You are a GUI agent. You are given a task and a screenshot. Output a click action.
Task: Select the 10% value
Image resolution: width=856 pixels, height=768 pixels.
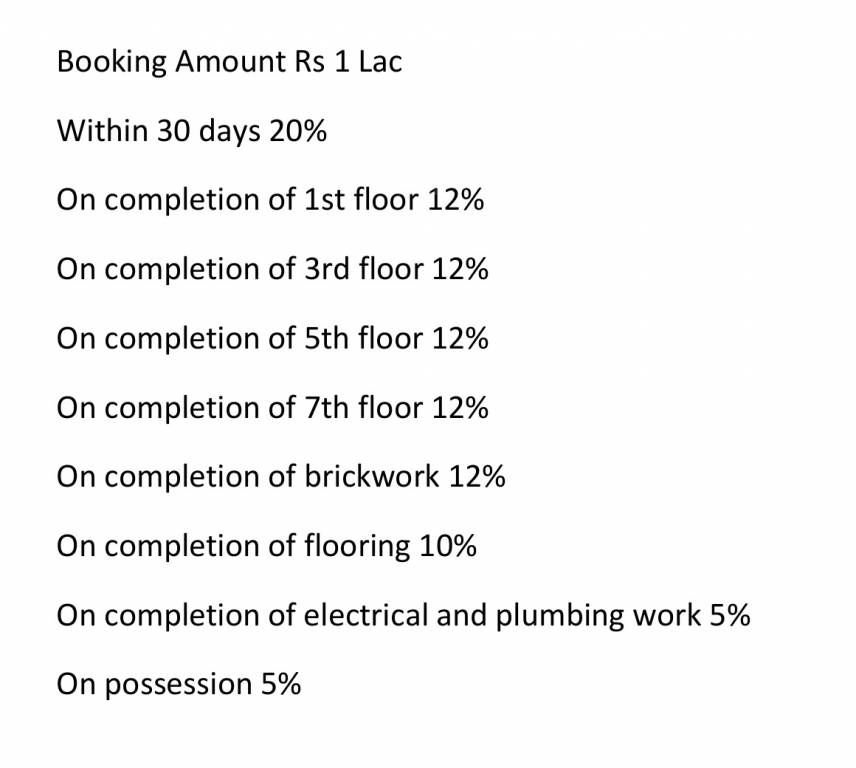tap(448, 546)
